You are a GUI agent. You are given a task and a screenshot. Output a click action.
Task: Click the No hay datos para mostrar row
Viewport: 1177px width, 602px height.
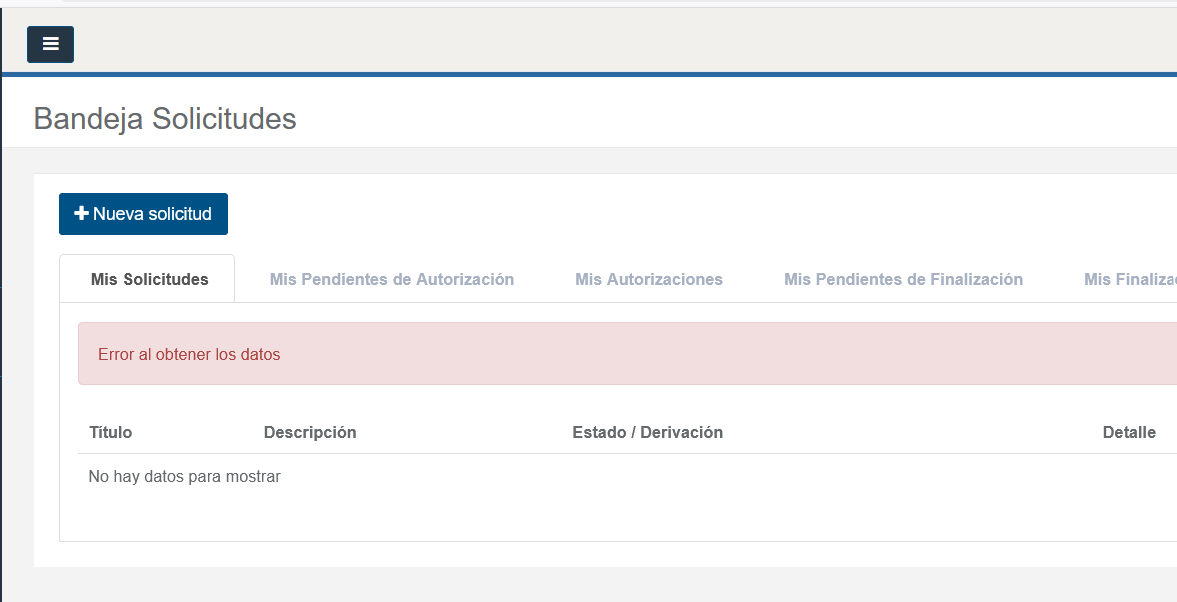(184, 477)
